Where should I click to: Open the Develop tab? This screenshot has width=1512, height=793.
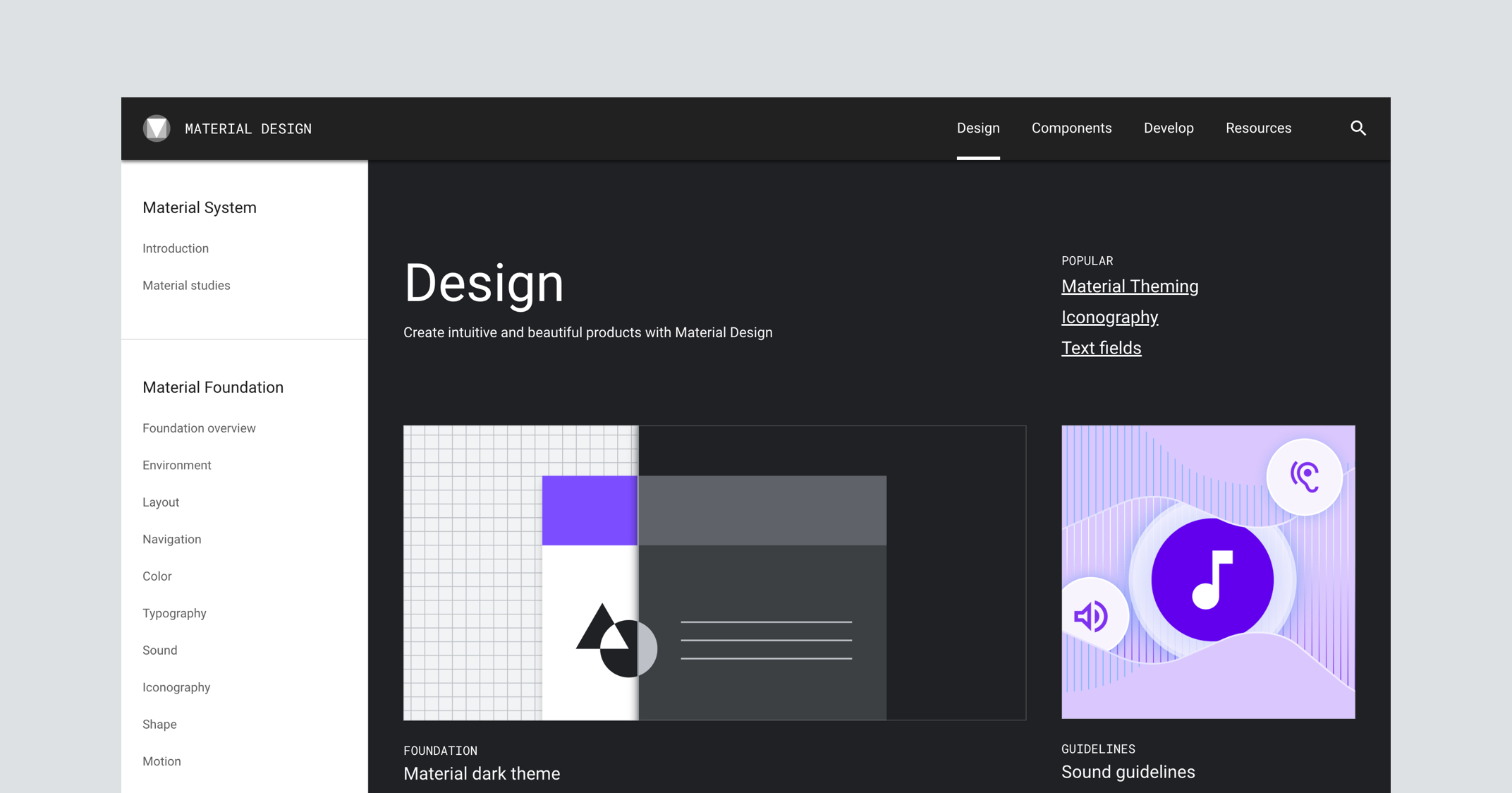click(1169, 128)
